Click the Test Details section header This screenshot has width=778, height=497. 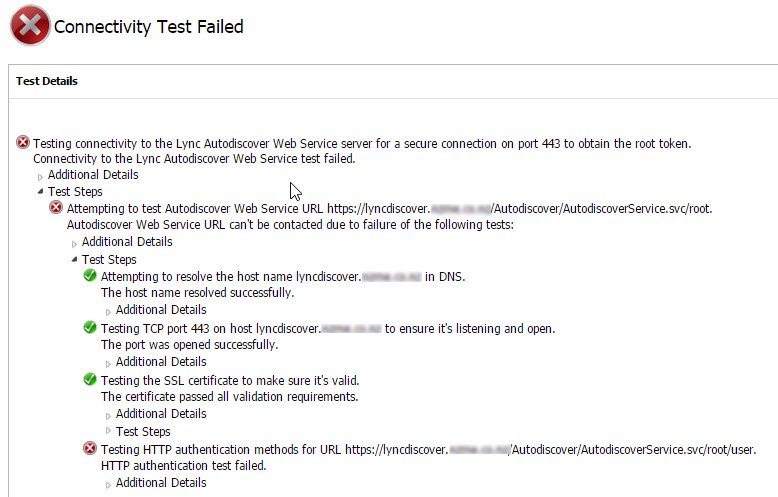[47, 81]
